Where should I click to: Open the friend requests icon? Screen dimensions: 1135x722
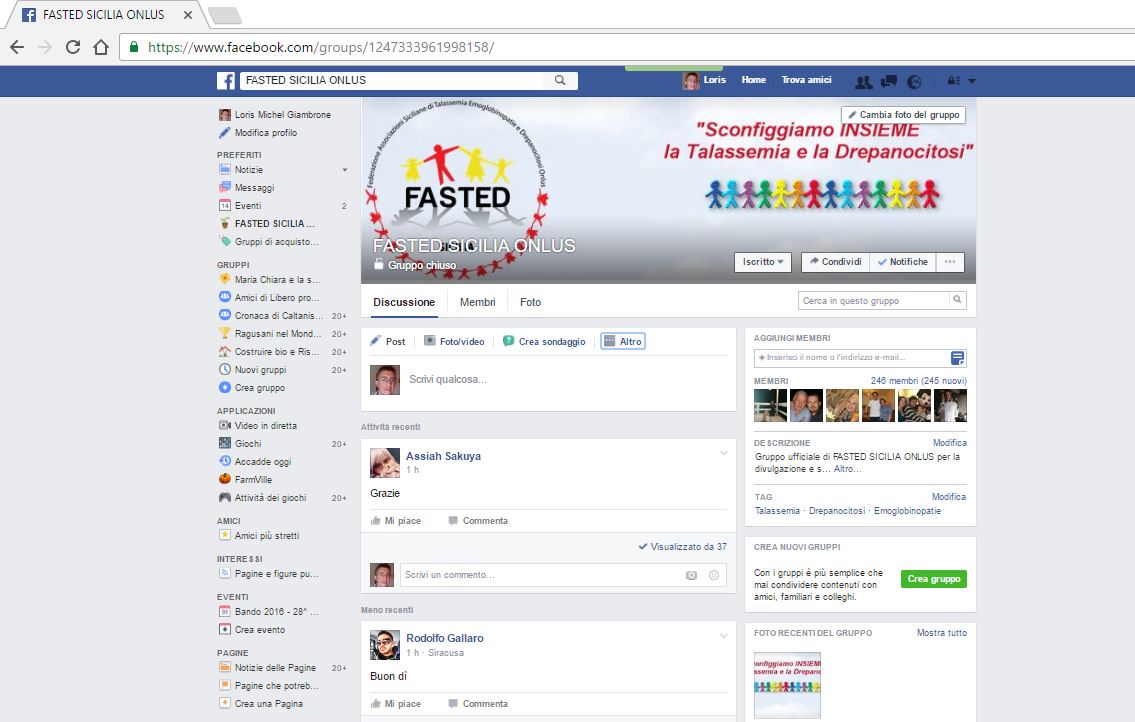click(863, 81)
